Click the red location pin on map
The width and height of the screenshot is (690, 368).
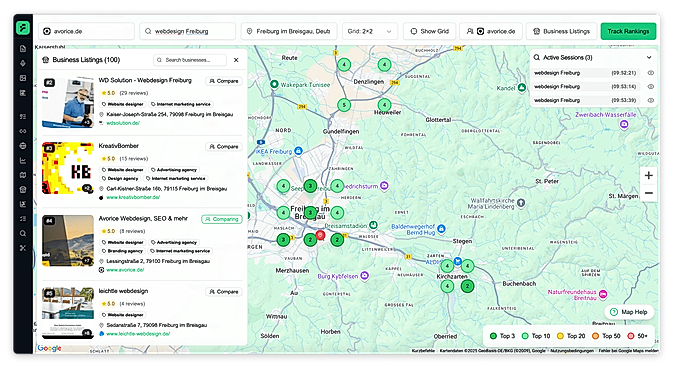(320, 236)
